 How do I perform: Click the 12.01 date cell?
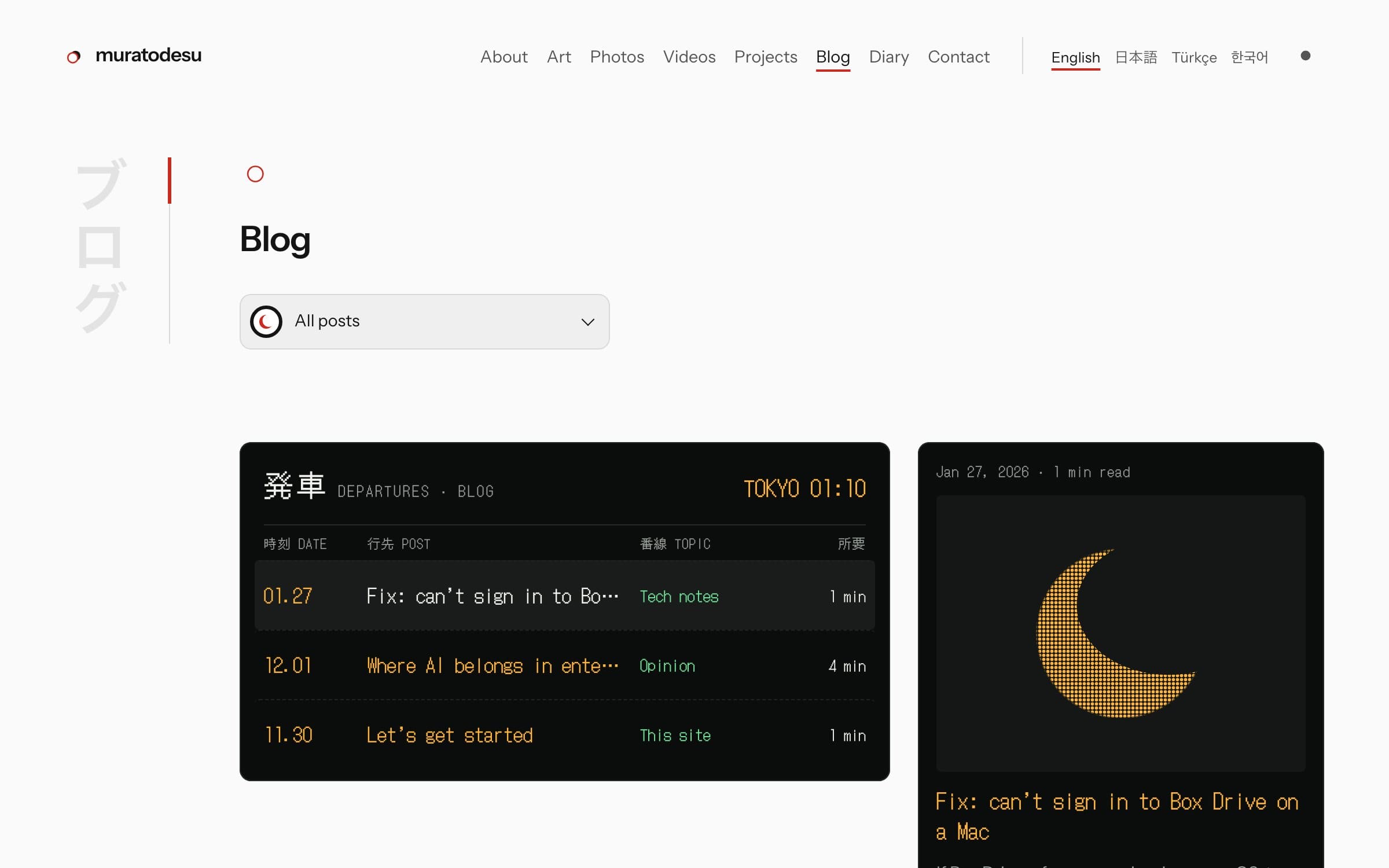coord(288,665)
